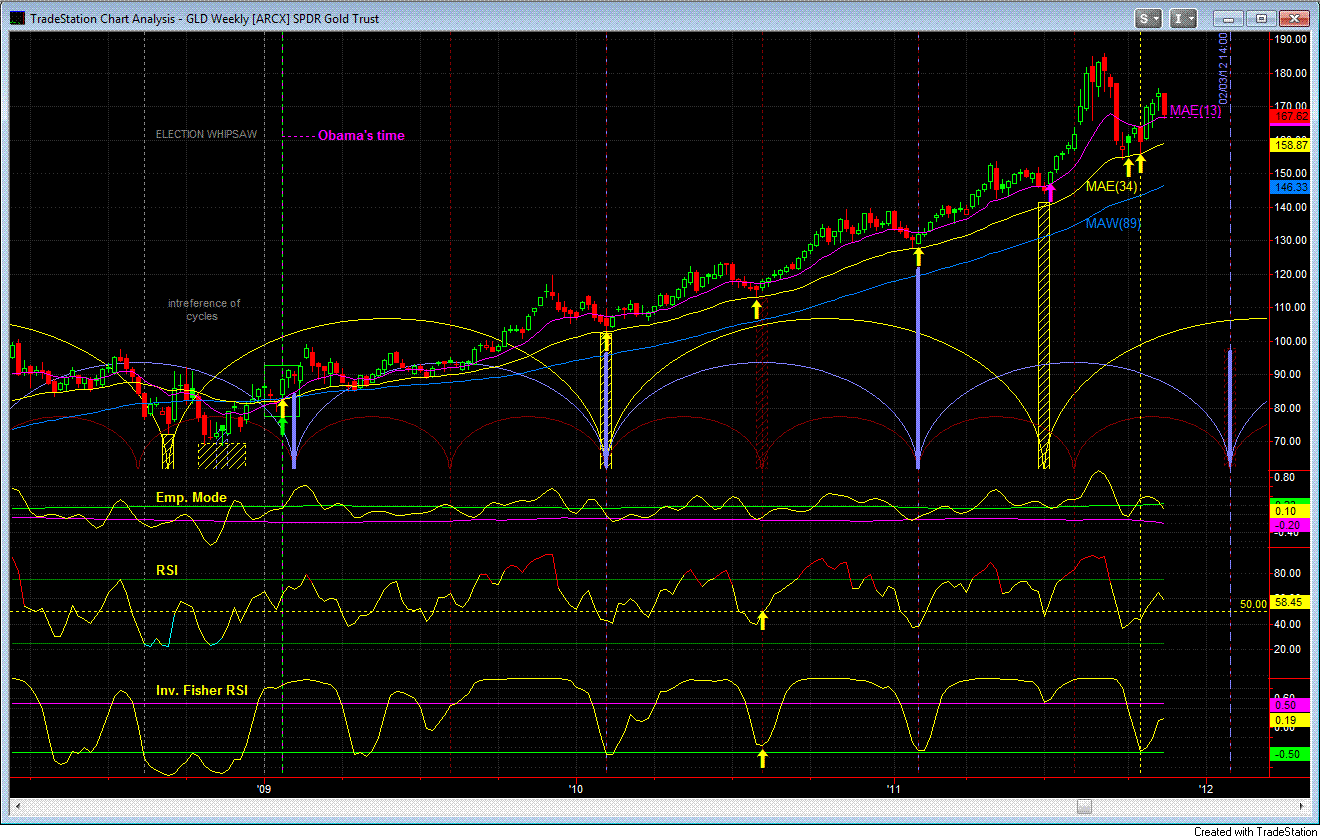Viewport: 1320px width, 838px height.
Task: Click the '12 year label on time axis
Action: 1207,787
